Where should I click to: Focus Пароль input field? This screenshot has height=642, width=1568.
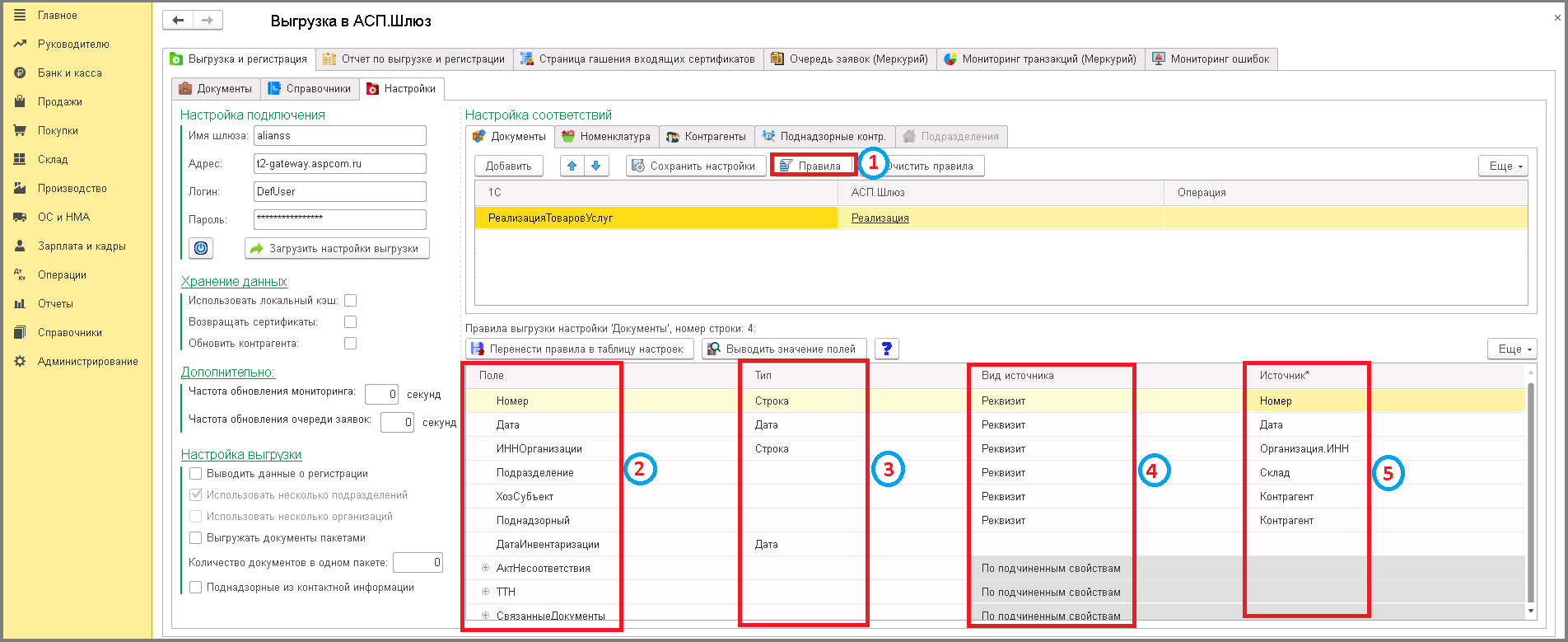click(x=340, y=219)
